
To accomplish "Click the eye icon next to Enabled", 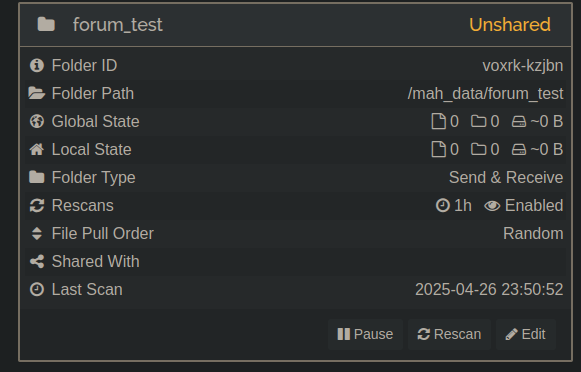I will tap(492, 206).
